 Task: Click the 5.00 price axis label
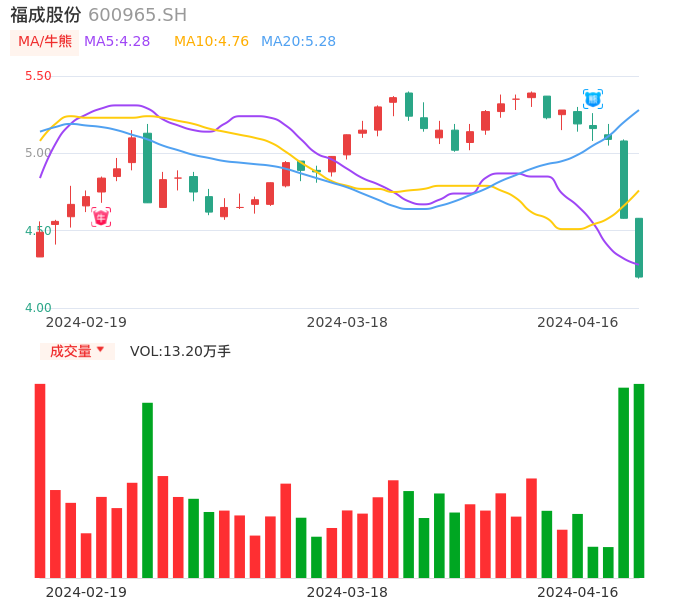[x=38, y=153]
